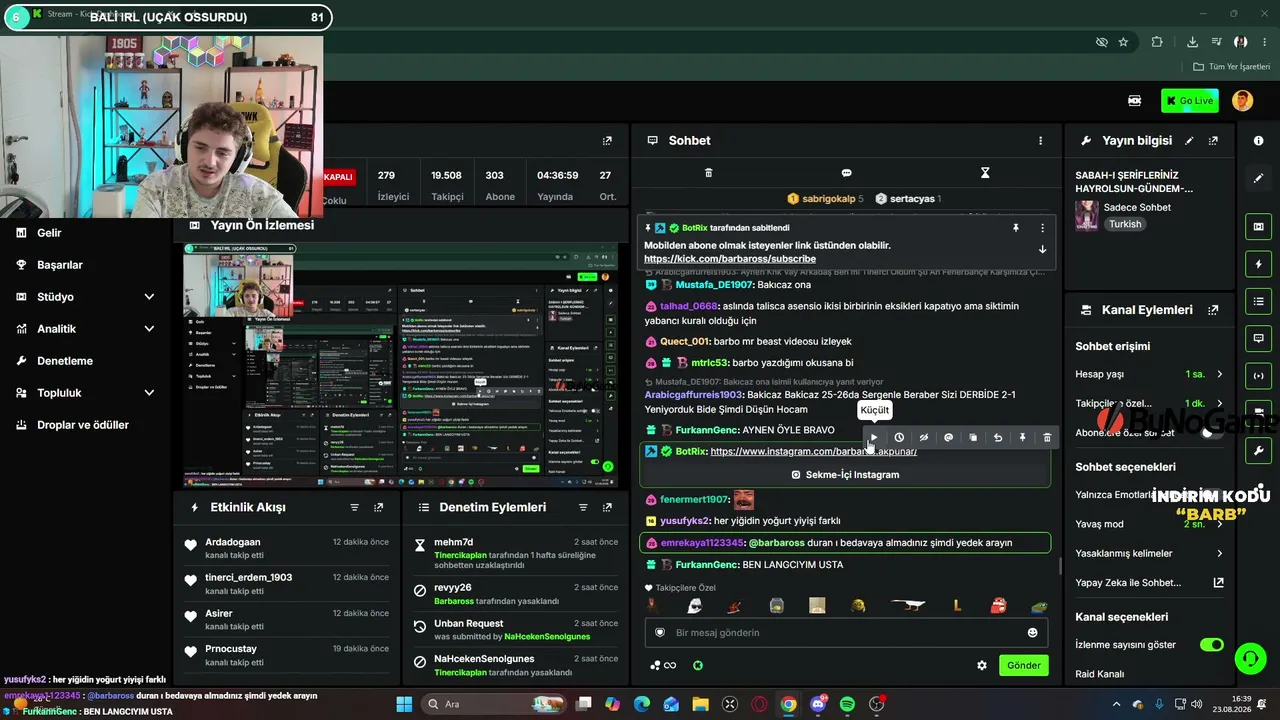Open Yapay Zeka ile Sohbet external link
This screenshot has width=1280, height=720.
coord(1218,582)
